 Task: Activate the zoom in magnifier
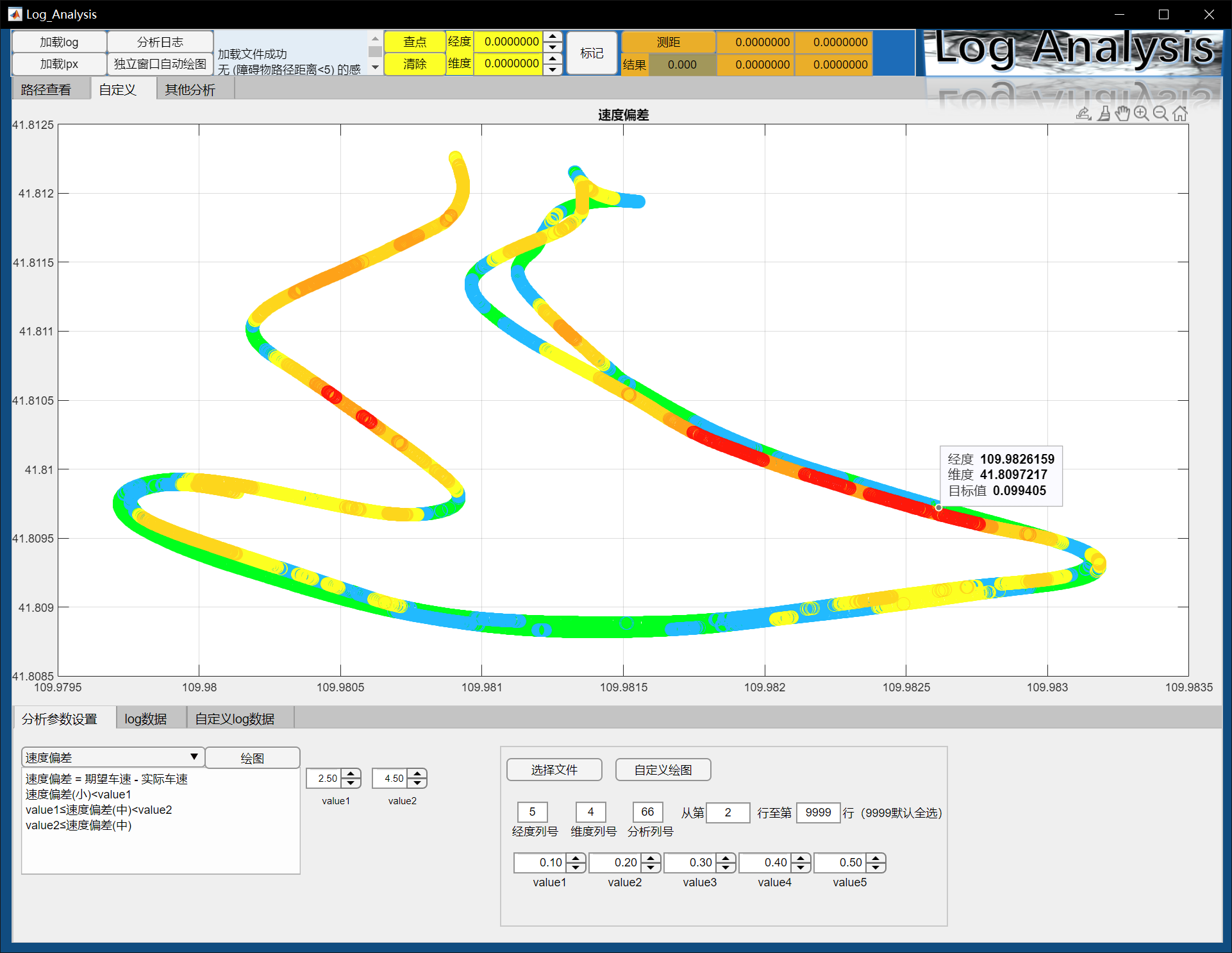(1141, 114)
